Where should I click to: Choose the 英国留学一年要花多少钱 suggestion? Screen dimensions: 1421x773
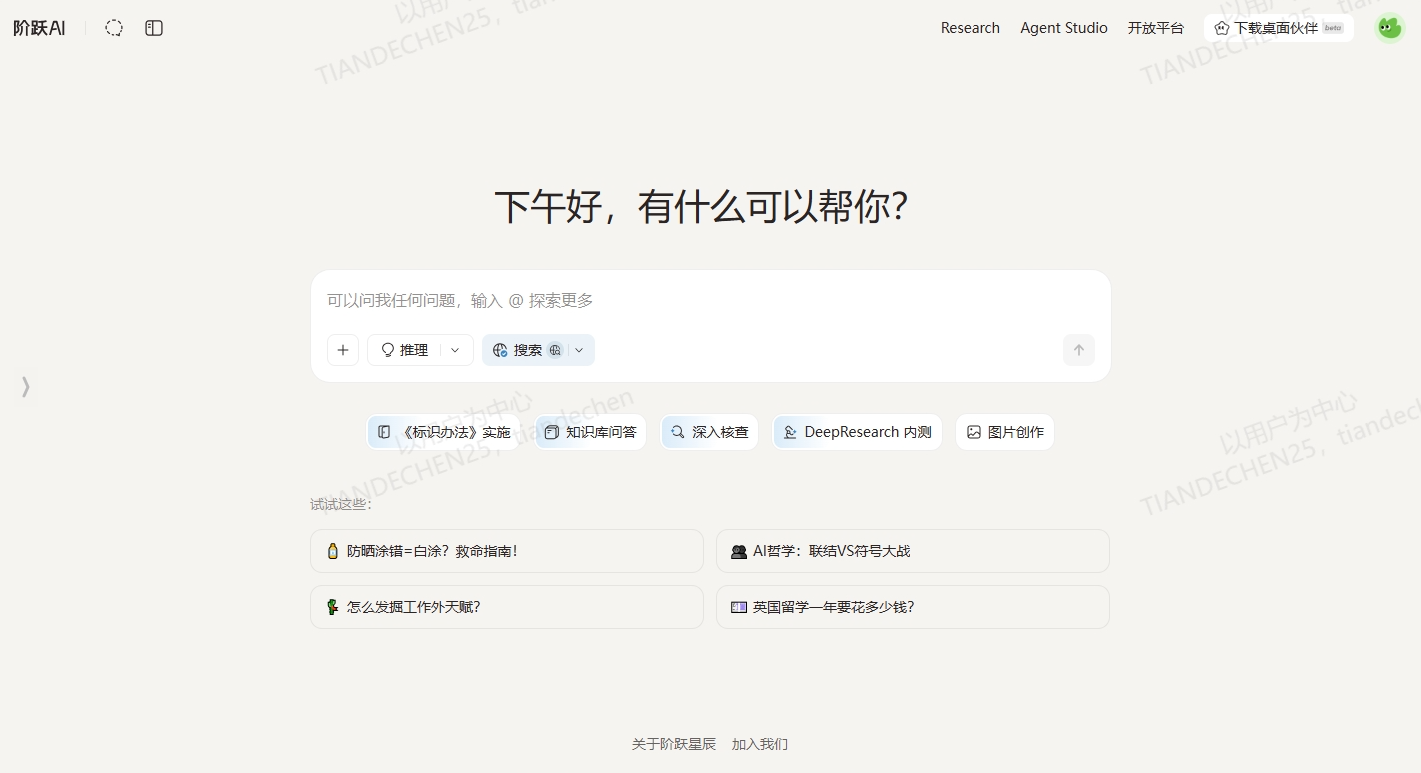coord(912,607)
